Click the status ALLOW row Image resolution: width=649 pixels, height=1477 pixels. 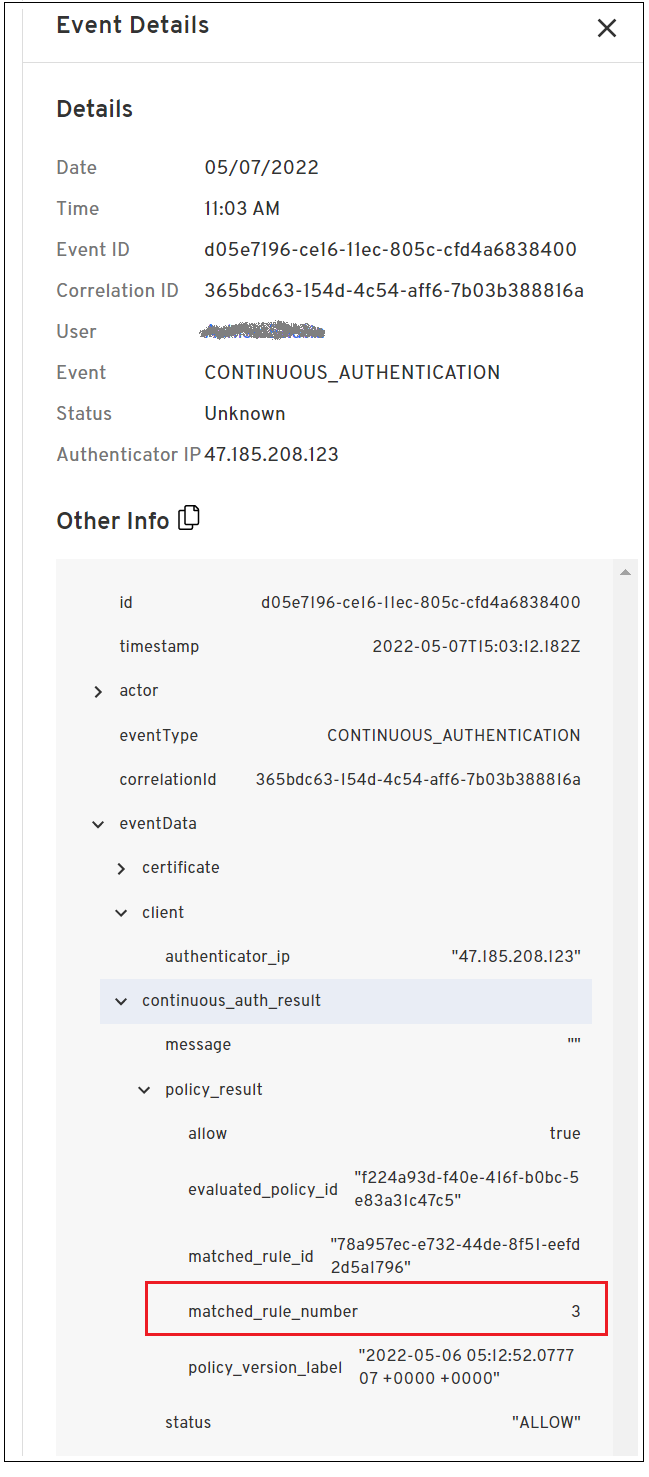click(x=372, y=1422)
